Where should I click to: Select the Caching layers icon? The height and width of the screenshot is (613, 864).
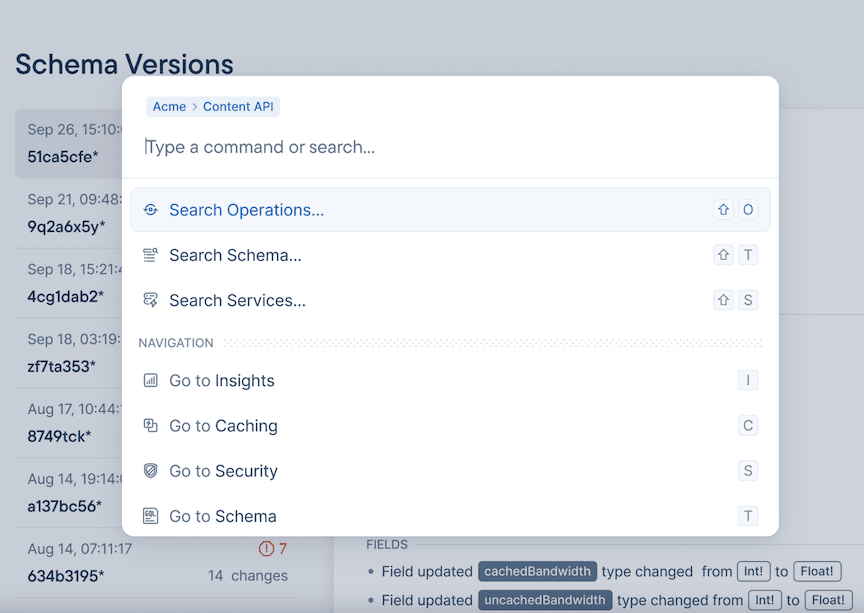(x=150, y=425)
